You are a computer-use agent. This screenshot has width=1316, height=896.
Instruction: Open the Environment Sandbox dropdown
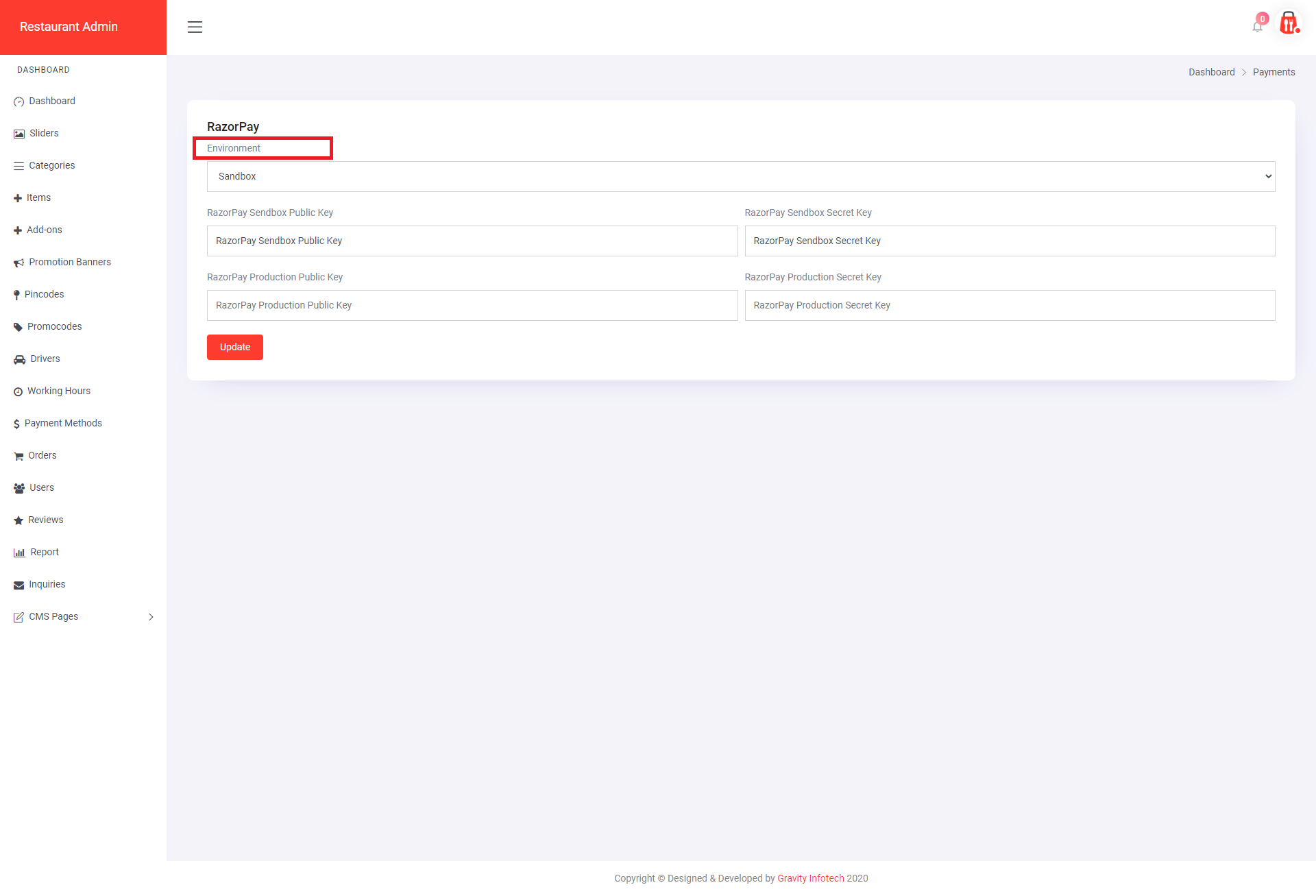740,177
